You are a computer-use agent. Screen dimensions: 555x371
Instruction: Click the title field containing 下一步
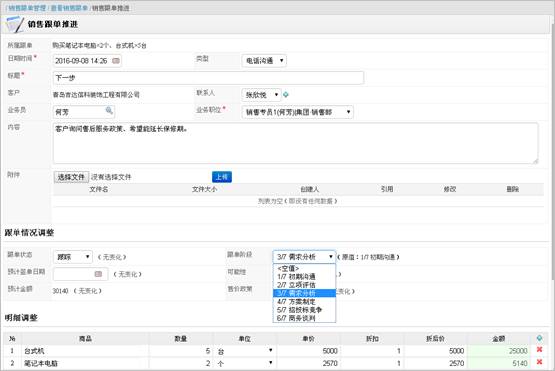208,78
